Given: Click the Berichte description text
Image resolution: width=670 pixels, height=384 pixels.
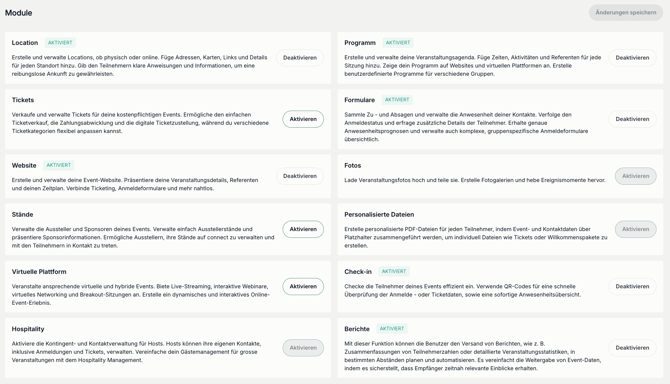Looking at the screenshot, I should (x=473, y=356).
